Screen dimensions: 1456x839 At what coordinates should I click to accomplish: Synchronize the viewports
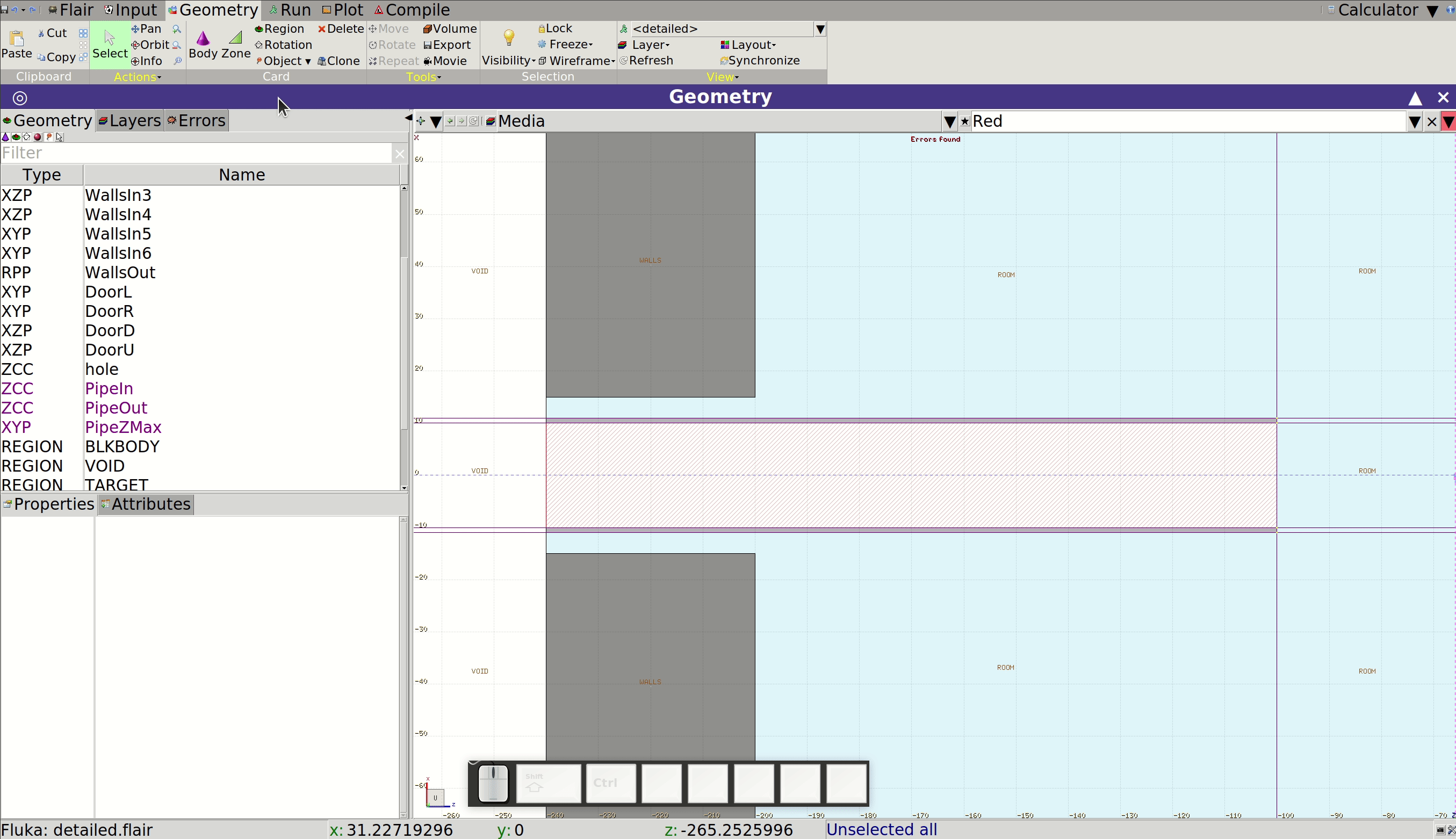pos(760,61)
